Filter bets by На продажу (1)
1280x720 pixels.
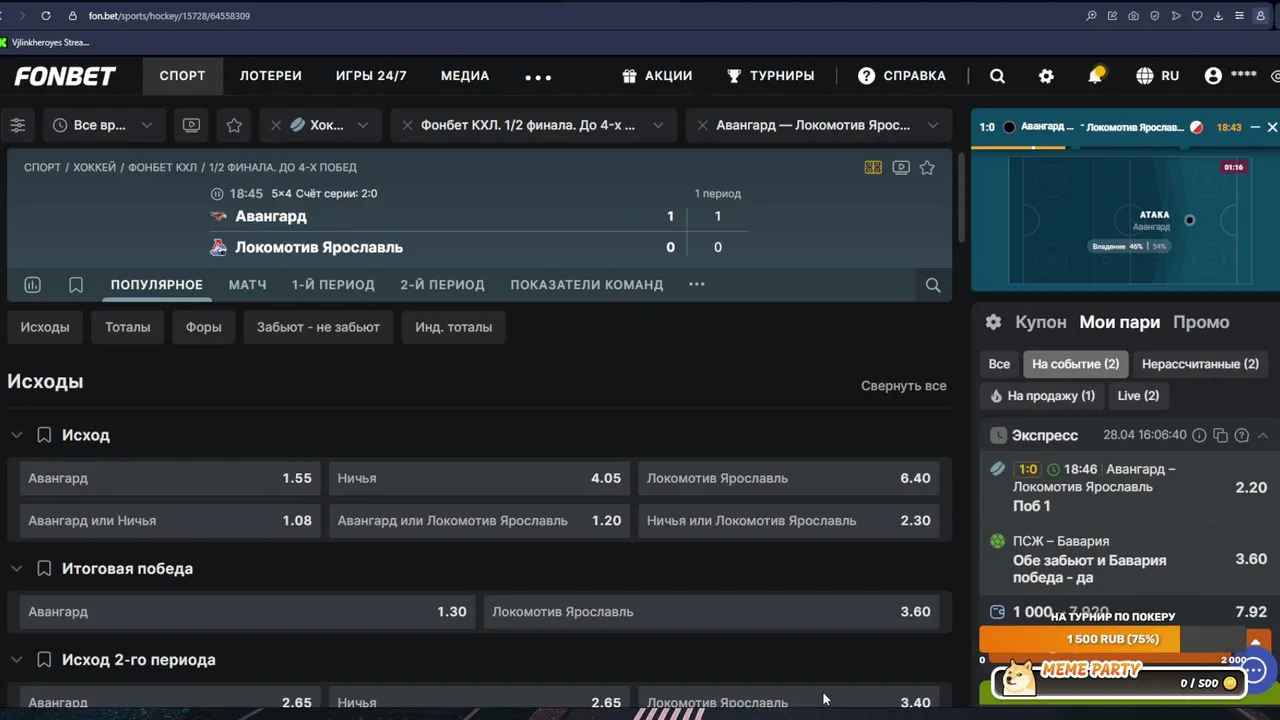coord(1042,396)
